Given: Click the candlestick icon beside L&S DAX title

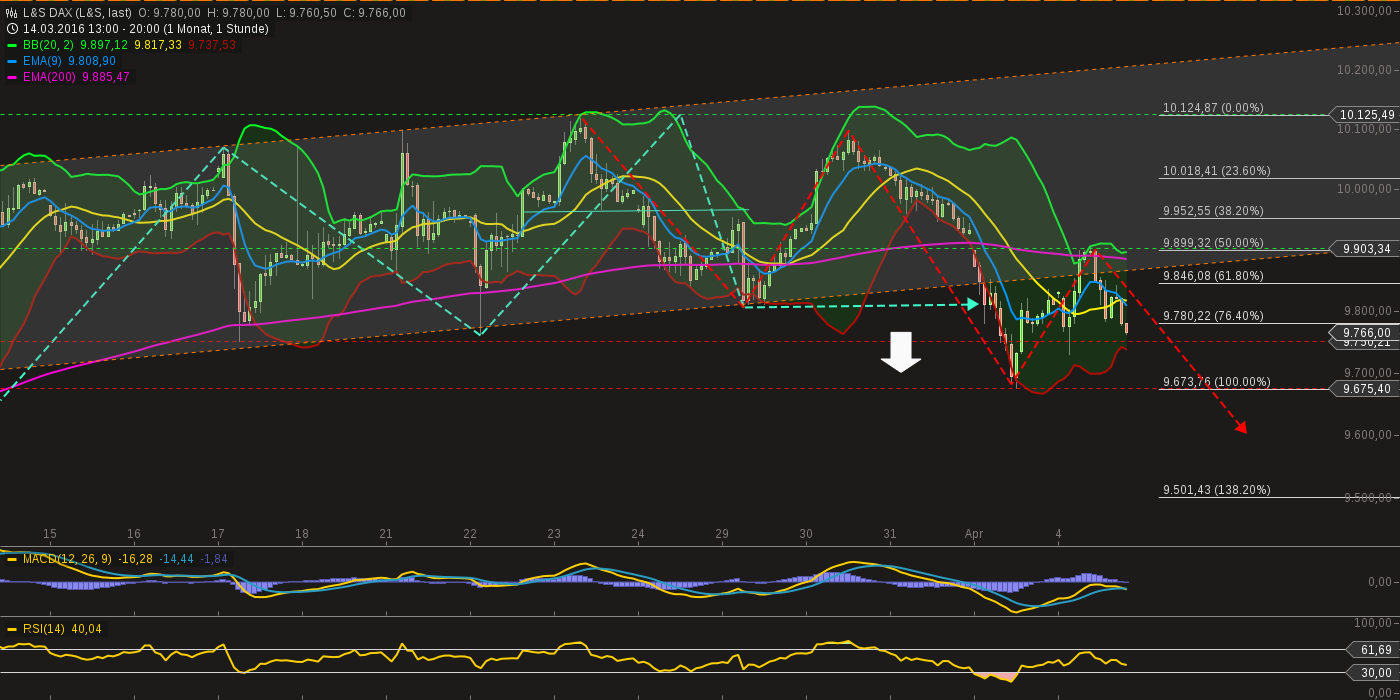Looking at the screenshot, I should pos(12,13).
